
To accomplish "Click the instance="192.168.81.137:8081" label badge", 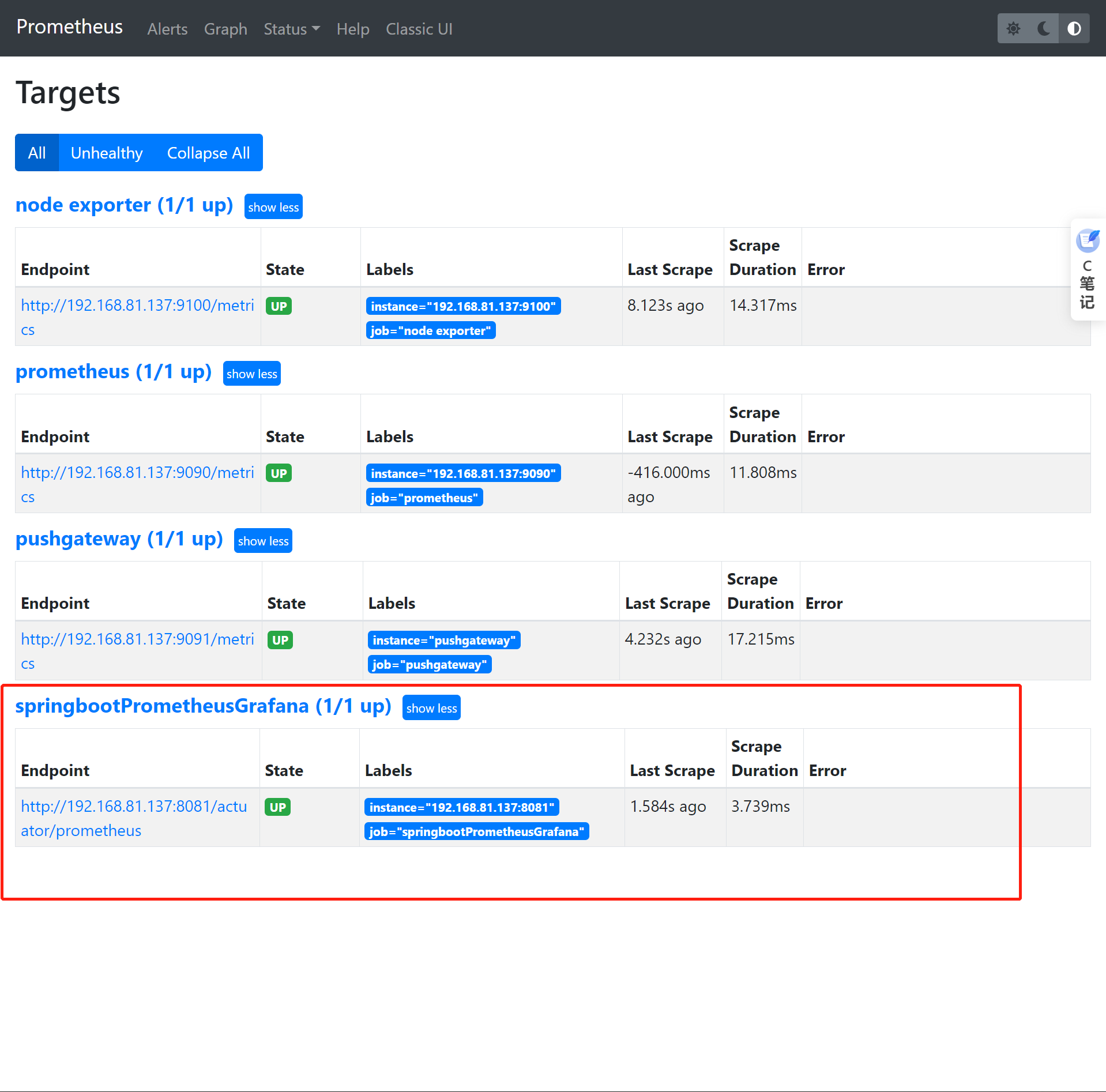I will tap(462, 807).
